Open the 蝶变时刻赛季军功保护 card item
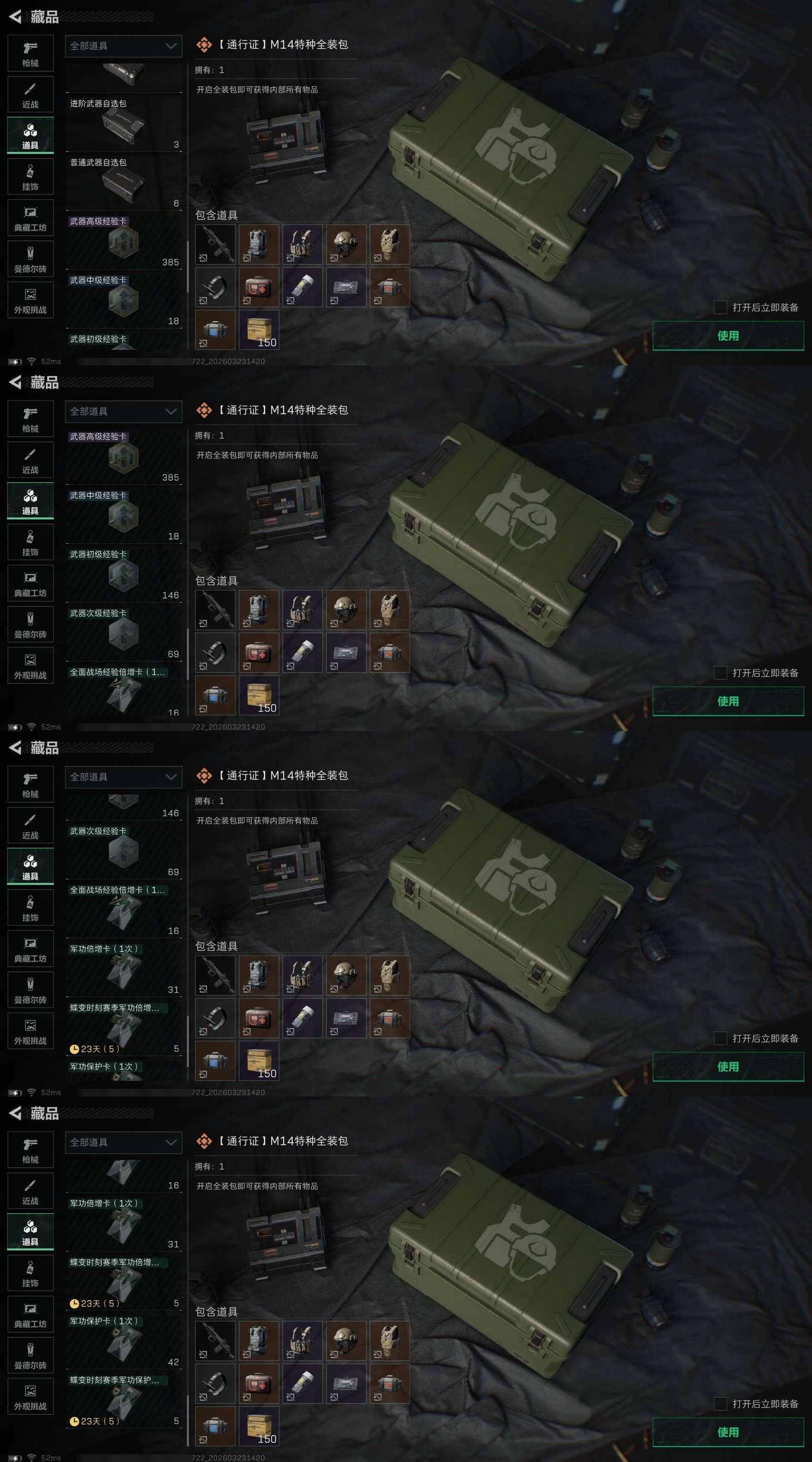 pyautogui.click(x=124, y=1400)
